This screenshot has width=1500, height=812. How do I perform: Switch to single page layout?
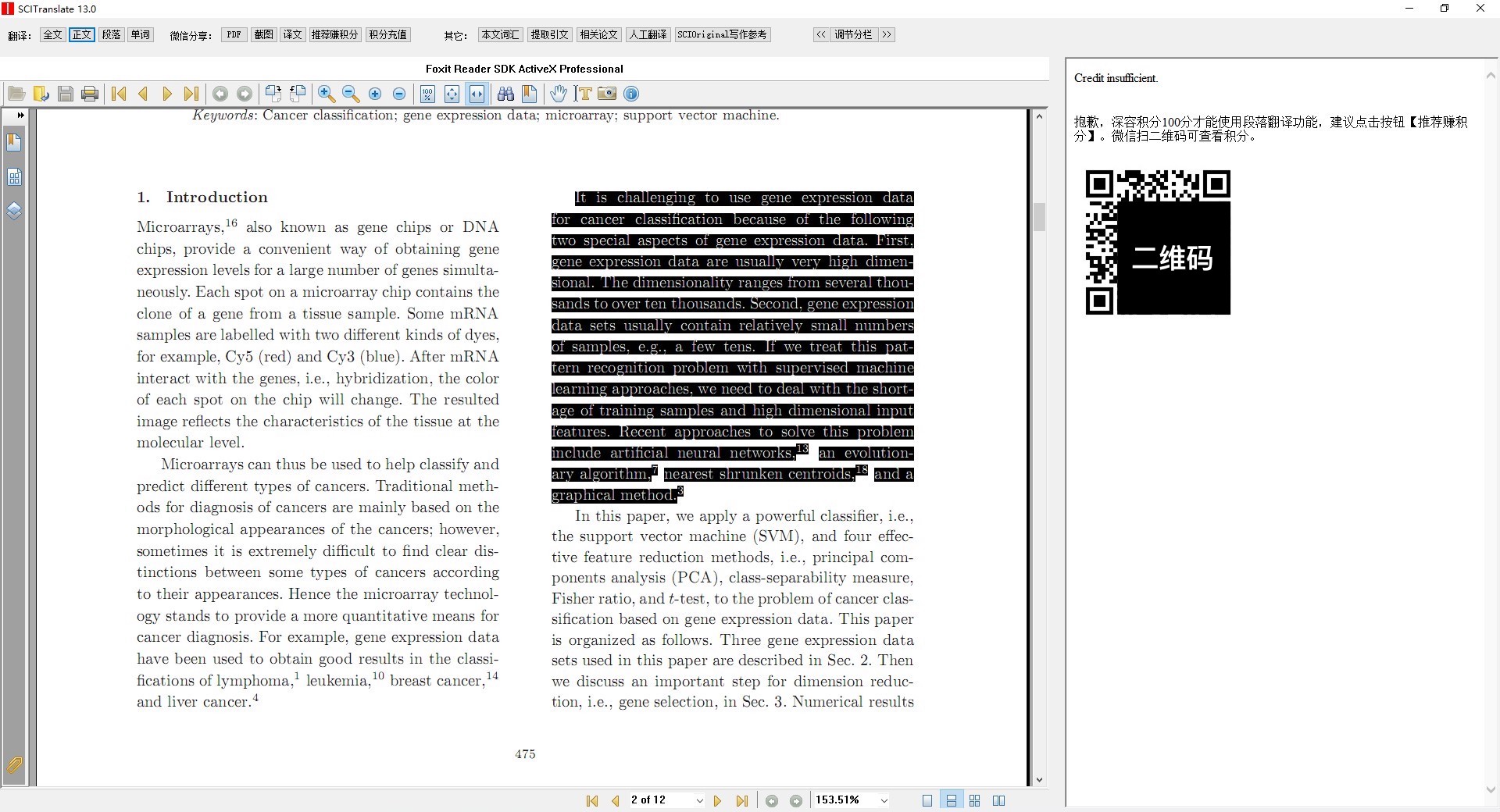pyautogui.click(x=927, y=800)
